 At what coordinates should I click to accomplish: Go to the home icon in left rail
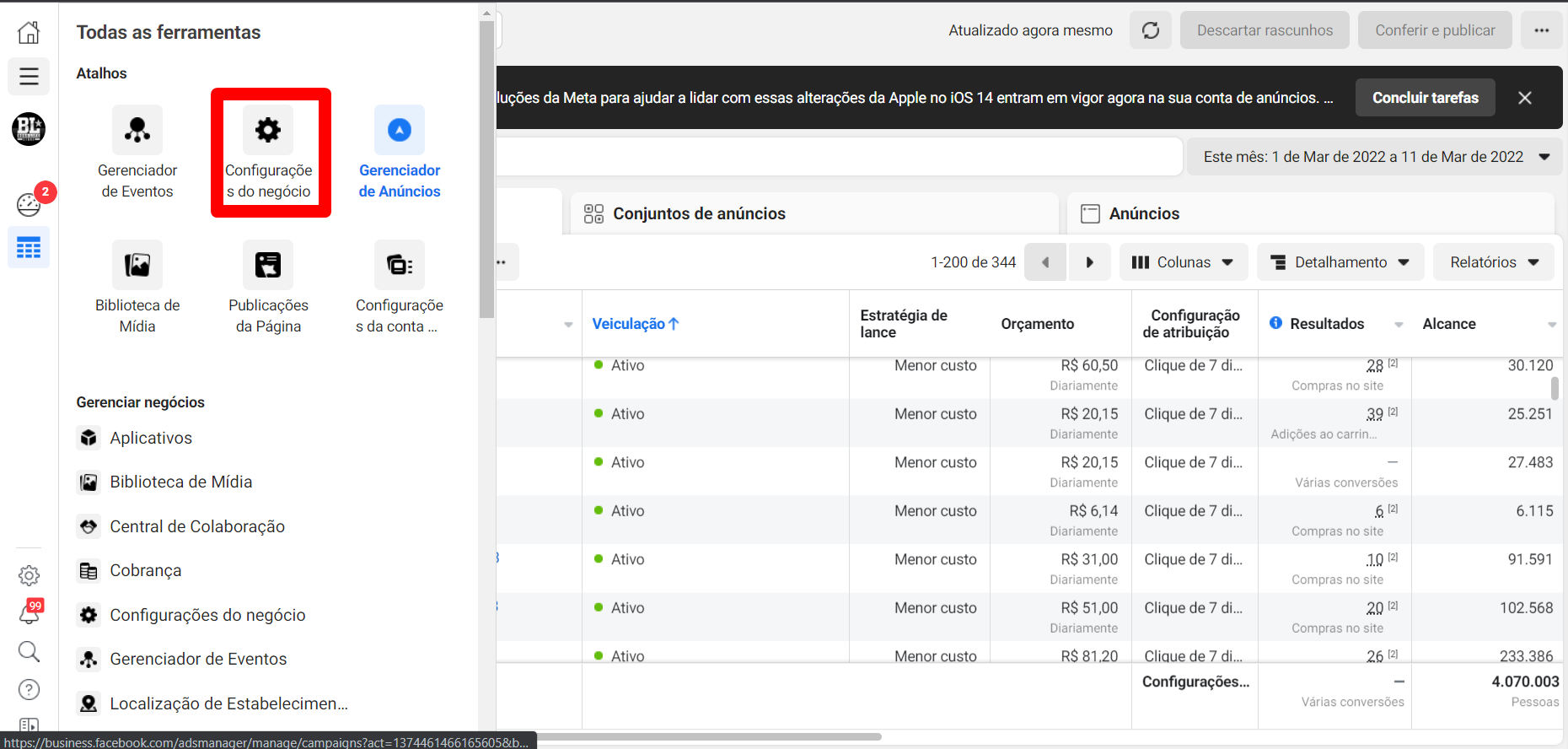29,32
